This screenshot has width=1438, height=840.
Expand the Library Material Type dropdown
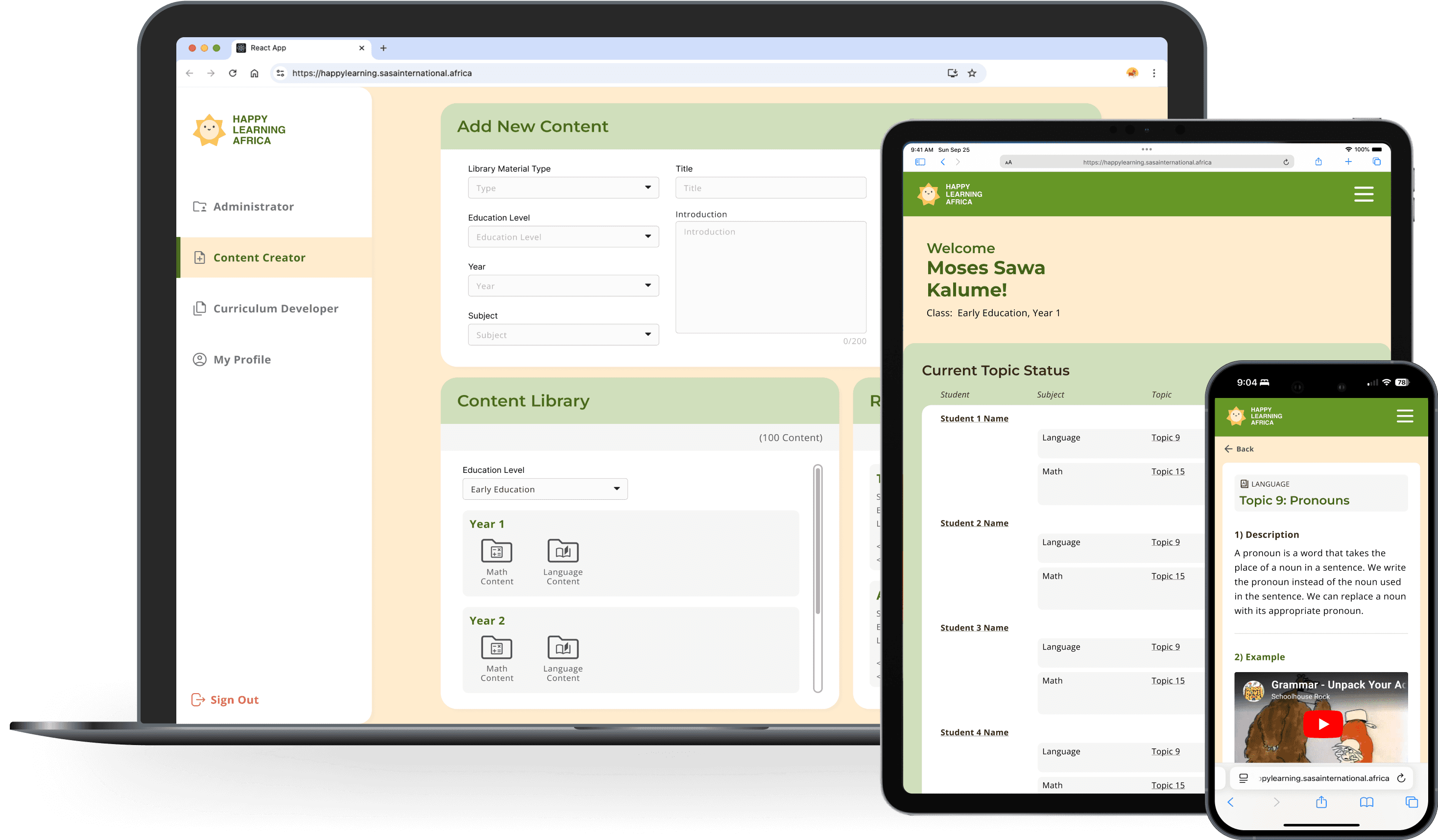(x=563, y=187)
